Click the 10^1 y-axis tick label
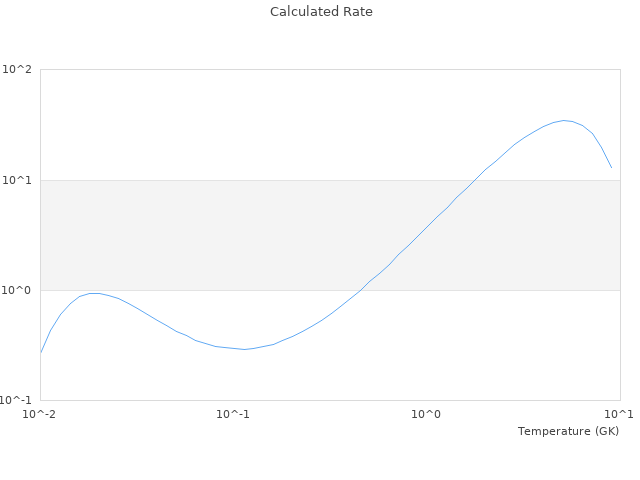 [17, 180]
